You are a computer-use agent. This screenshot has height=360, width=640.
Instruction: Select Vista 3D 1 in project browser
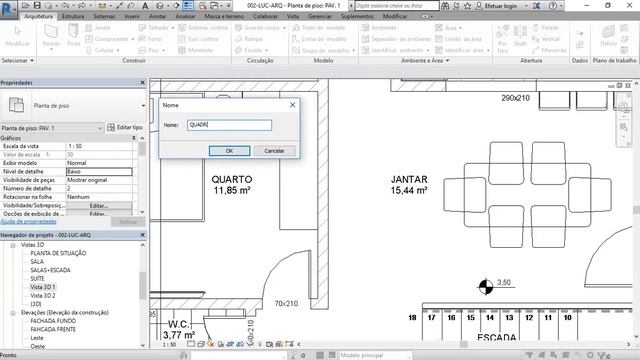pyautogui.click(x=43, y=287)
